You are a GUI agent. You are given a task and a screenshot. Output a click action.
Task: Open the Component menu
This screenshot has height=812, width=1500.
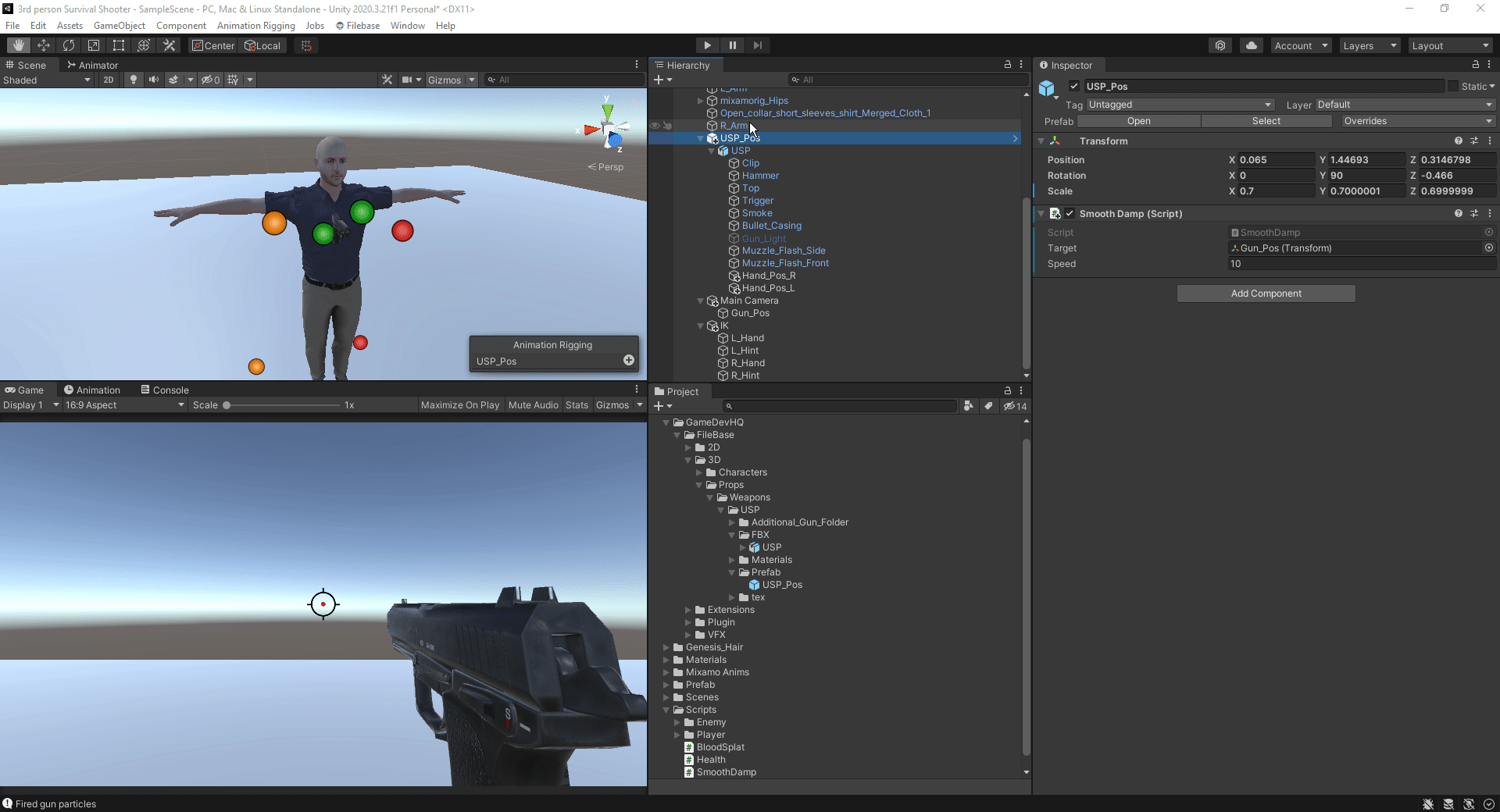pyautogui.click(x=180, y=26)
